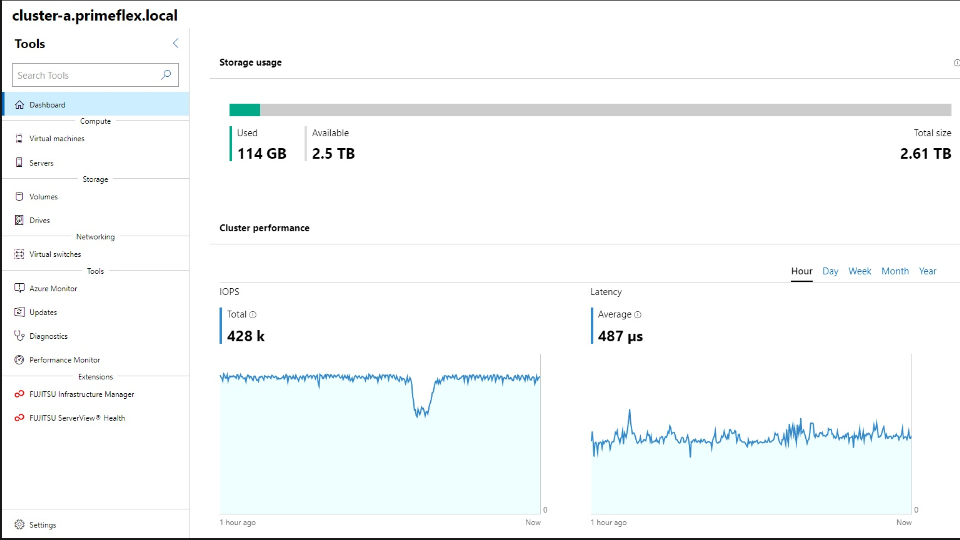Image resolution: width=960 pixels, height=540 pixels.
Task: Click the Virtual switches icon
Action: click(19, 254)
